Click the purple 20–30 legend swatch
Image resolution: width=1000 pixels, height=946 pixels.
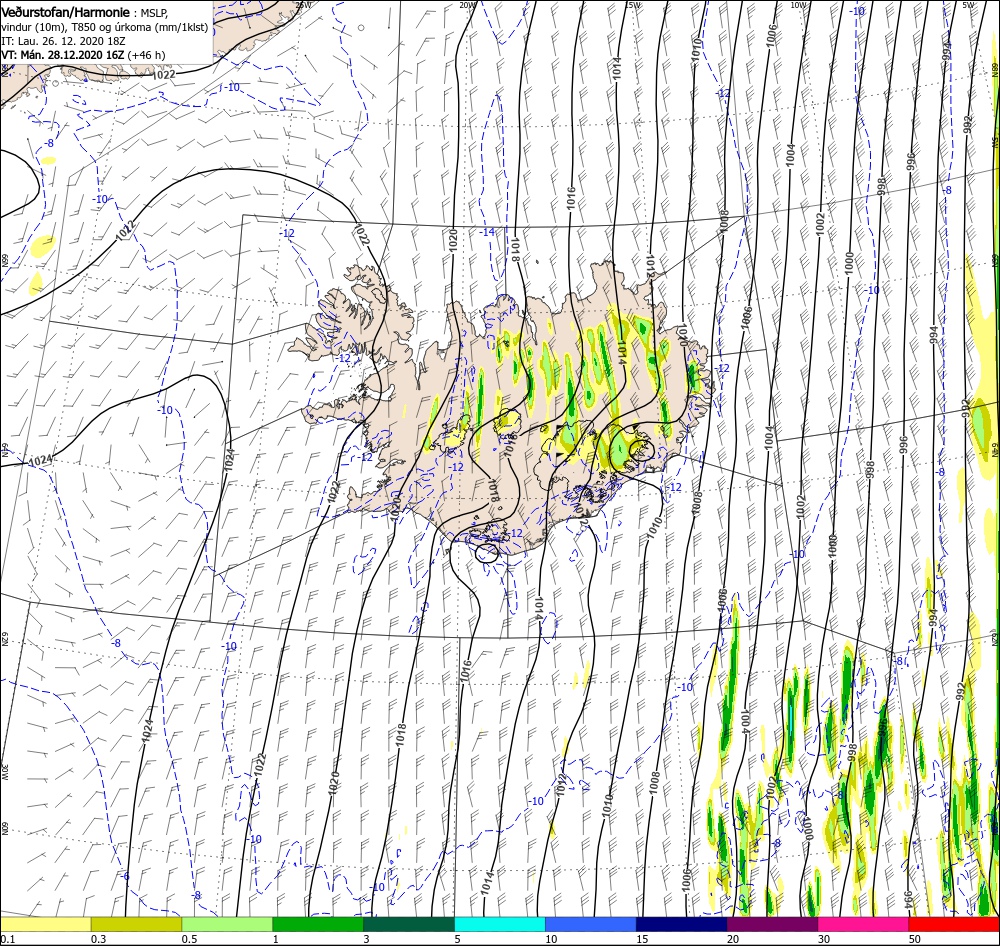pos(772,925)
